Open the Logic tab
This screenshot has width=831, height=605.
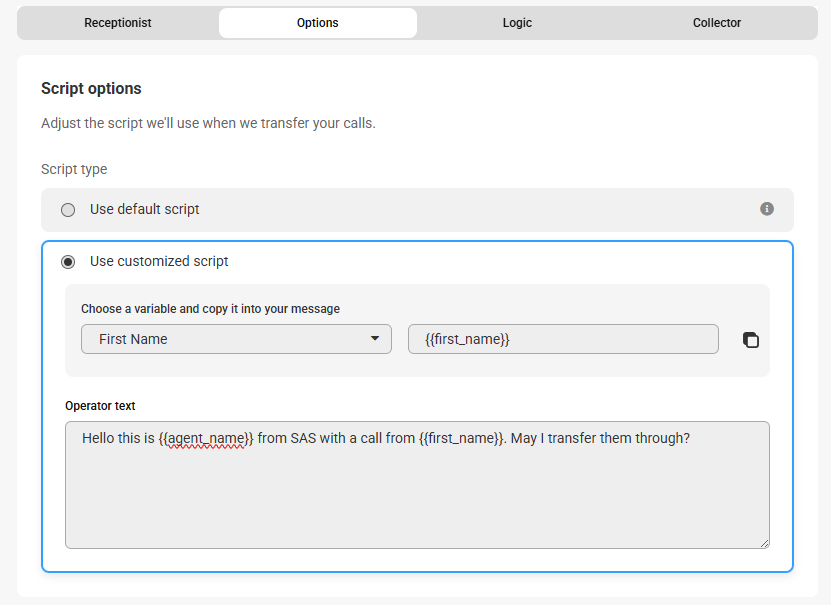point(517,23)
